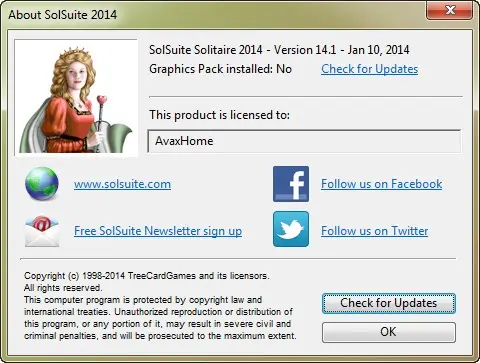Click the Twitter bird icon
This screenshot has height=363, width=480.
click(291, 229)
